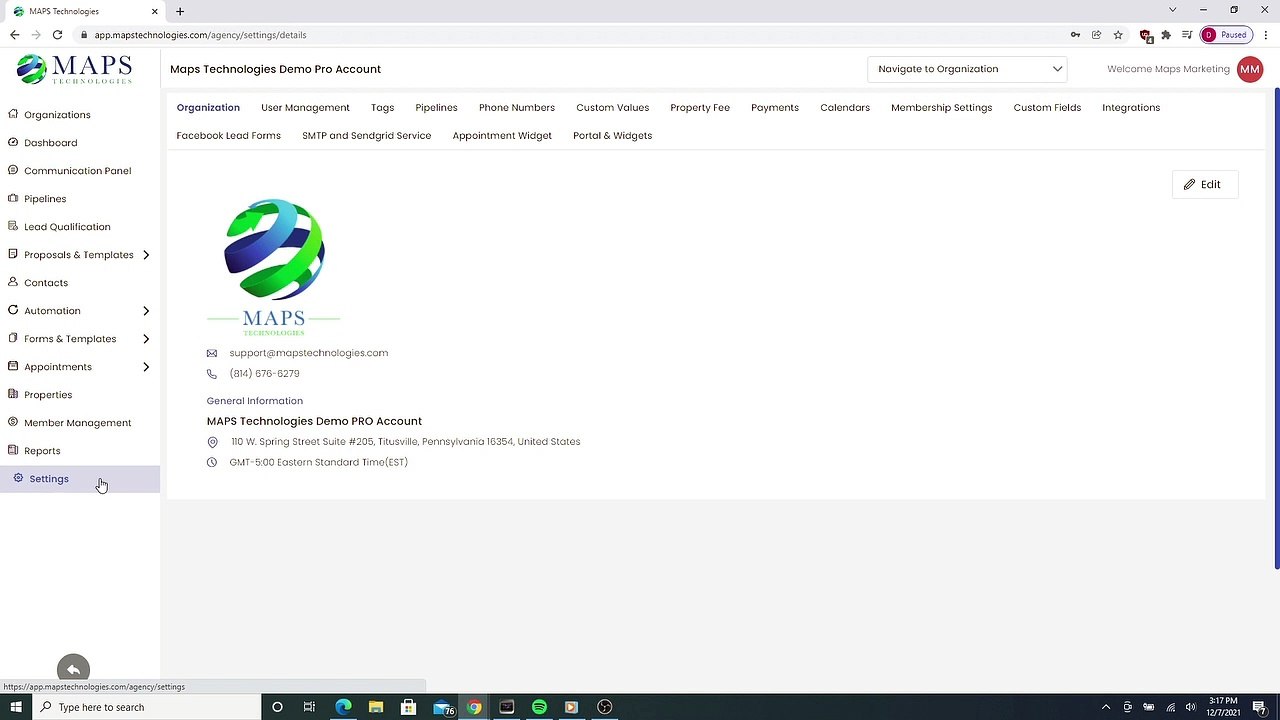Open the Custom Values tab
1280x720 pixels.
[612, 108]
